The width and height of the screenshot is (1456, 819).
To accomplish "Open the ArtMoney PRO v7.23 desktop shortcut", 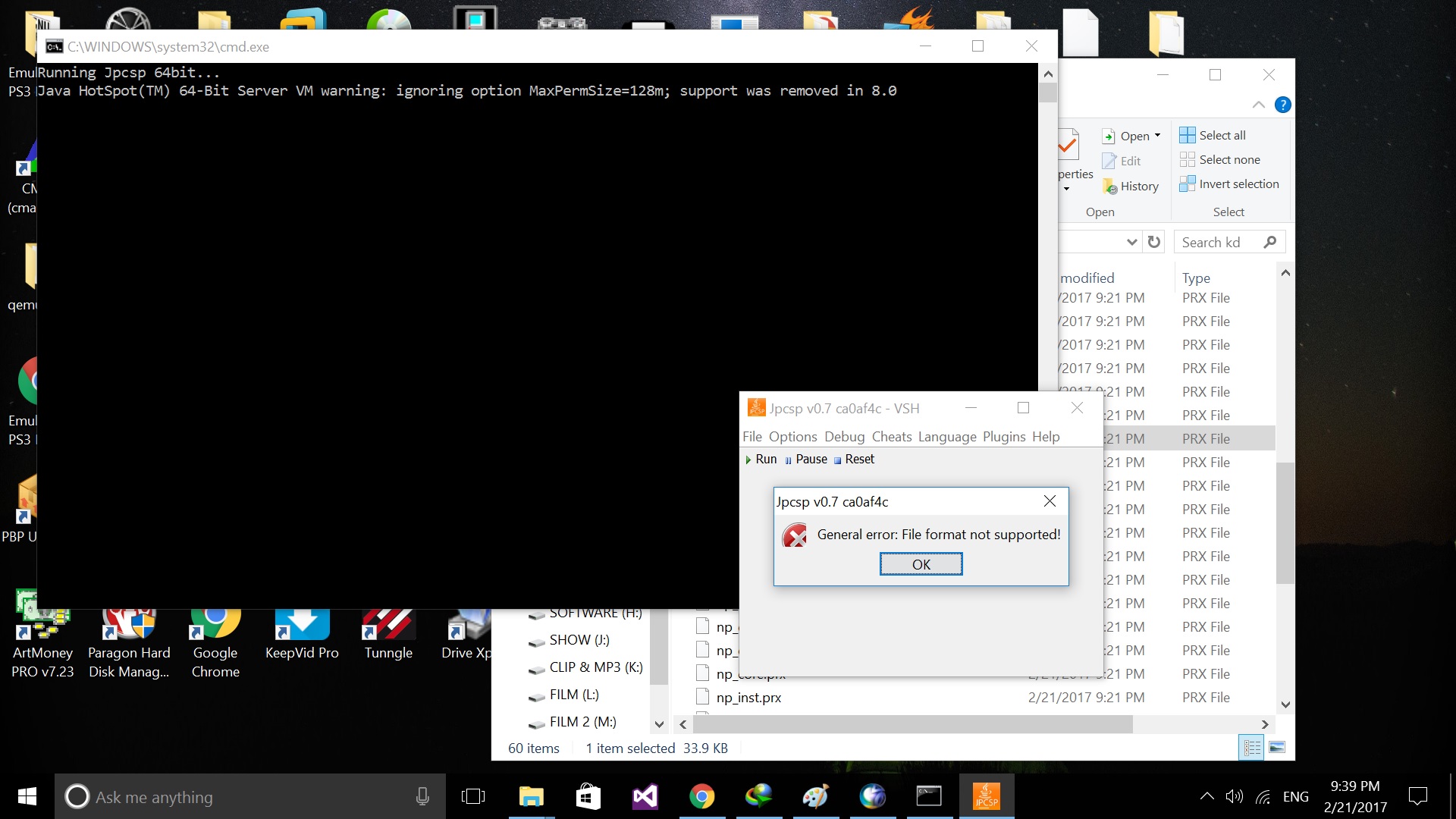I will pyautogui.click(x=42, y=634).
